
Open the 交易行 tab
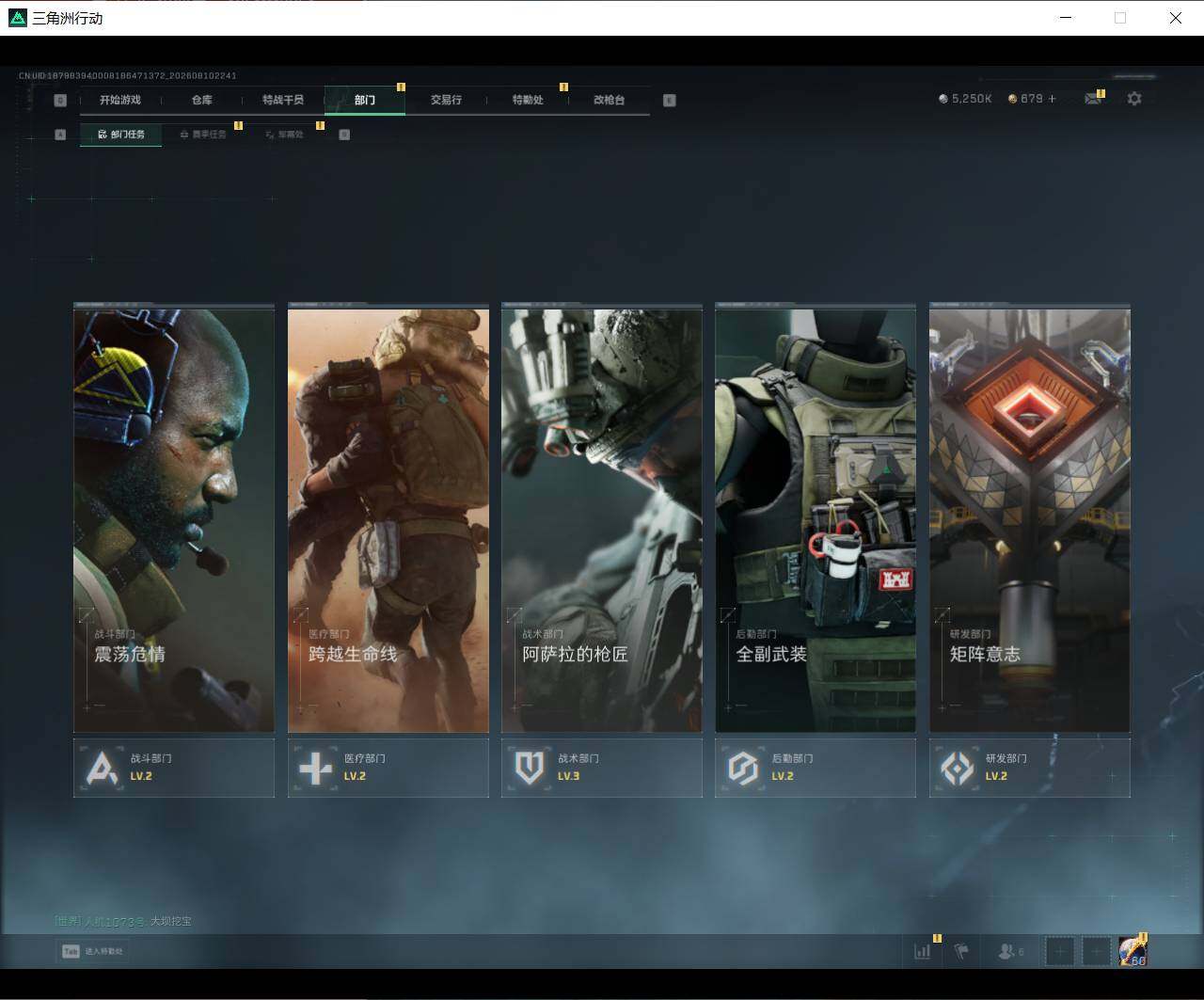click(446, 100)
